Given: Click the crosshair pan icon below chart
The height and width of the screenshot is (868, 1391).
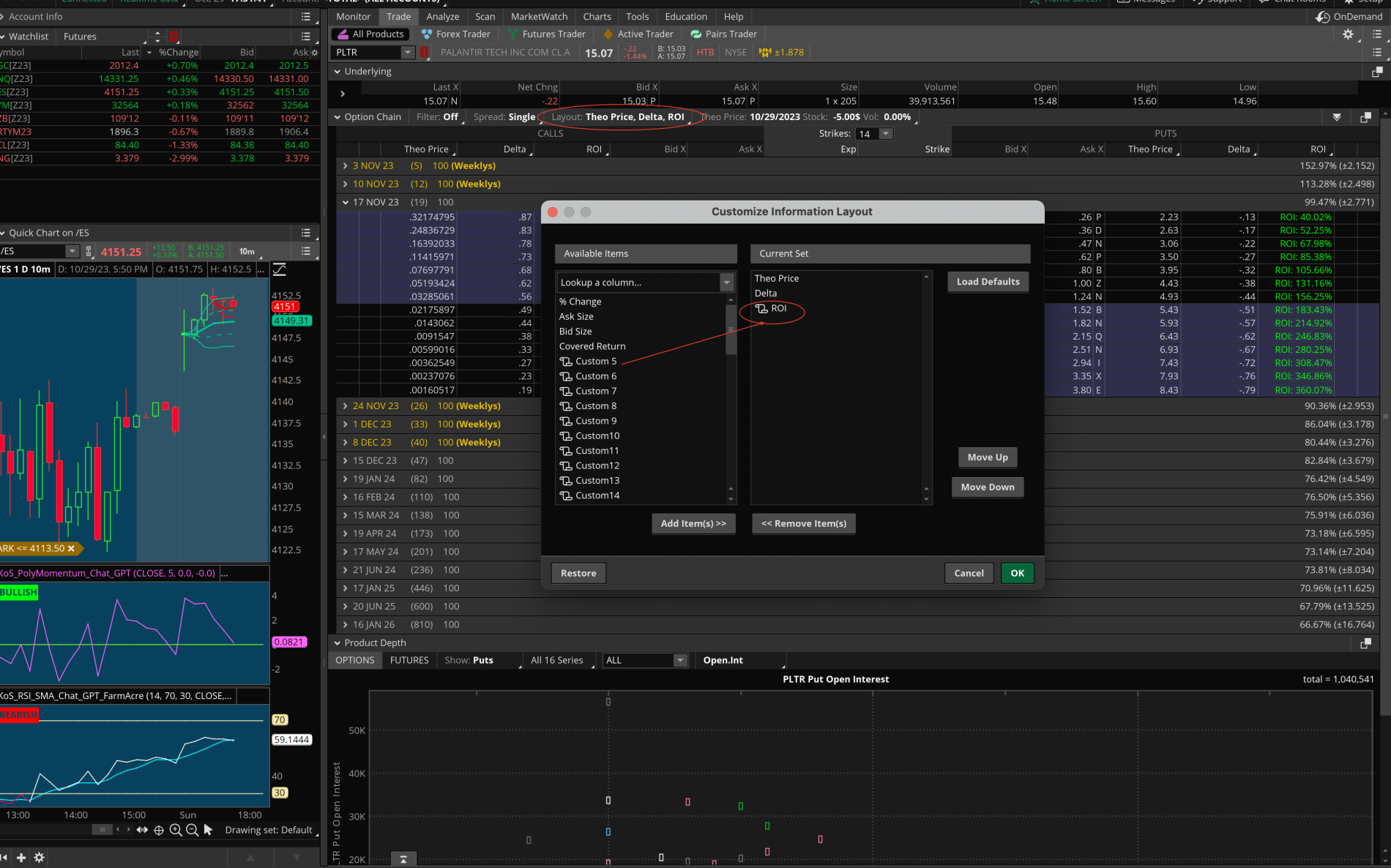Looking at the screenshot, I should (159, 830).
